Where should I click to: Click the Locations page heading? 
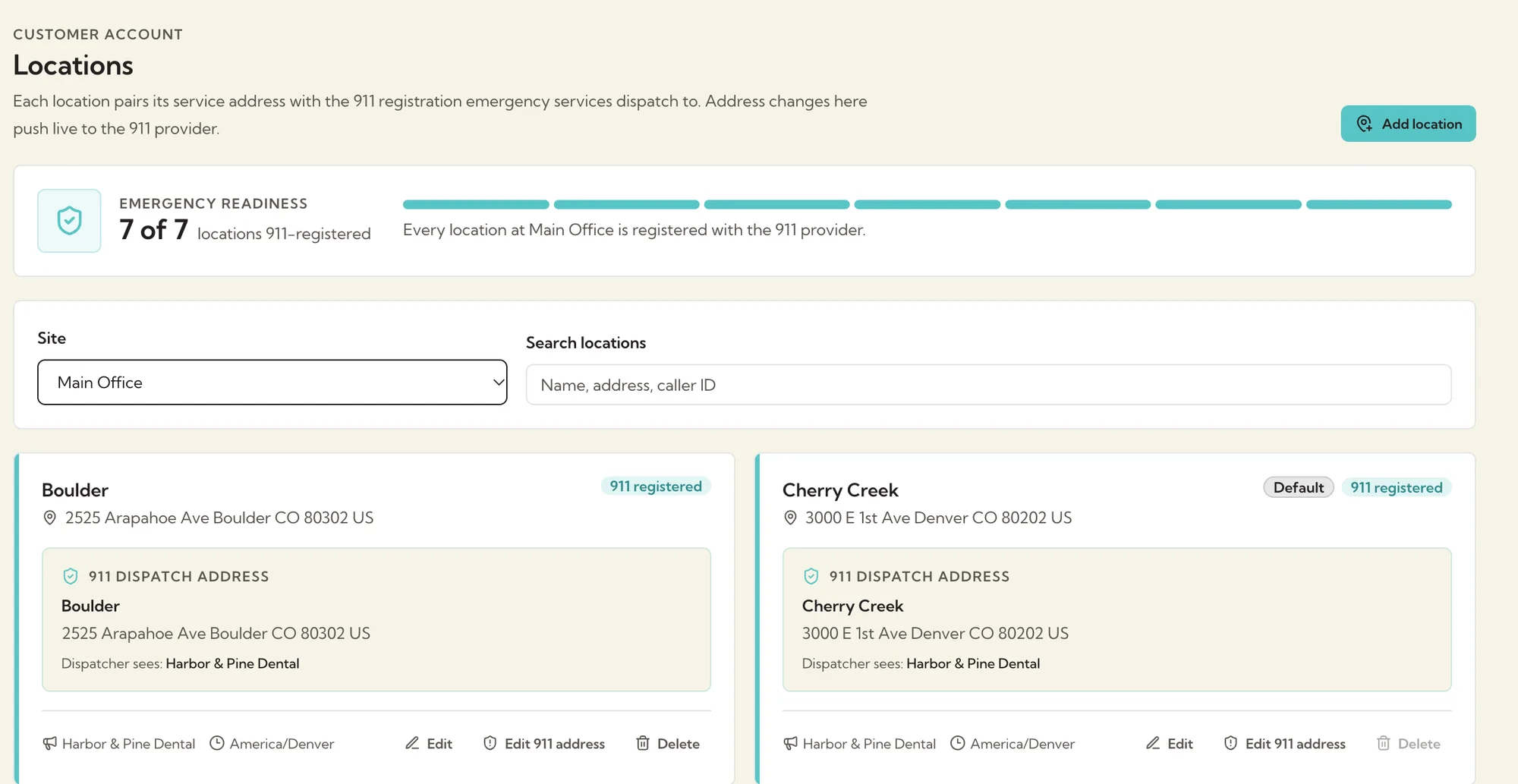73,65
